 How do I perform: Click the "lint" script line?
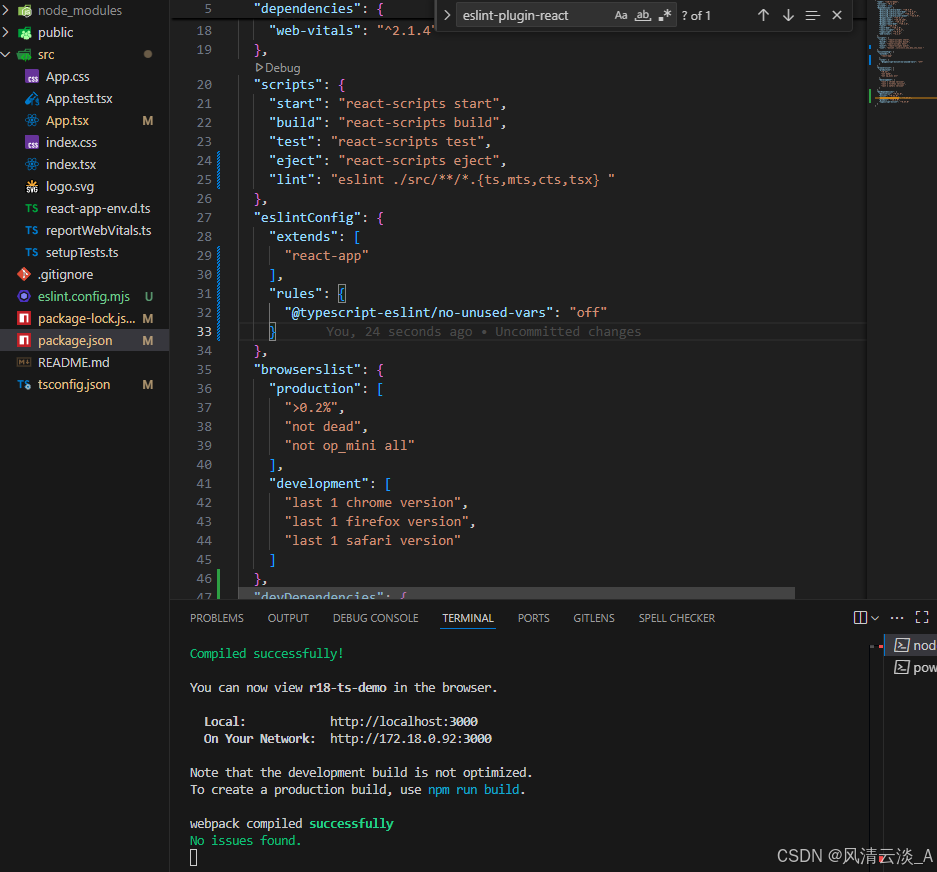pos(442,179)
